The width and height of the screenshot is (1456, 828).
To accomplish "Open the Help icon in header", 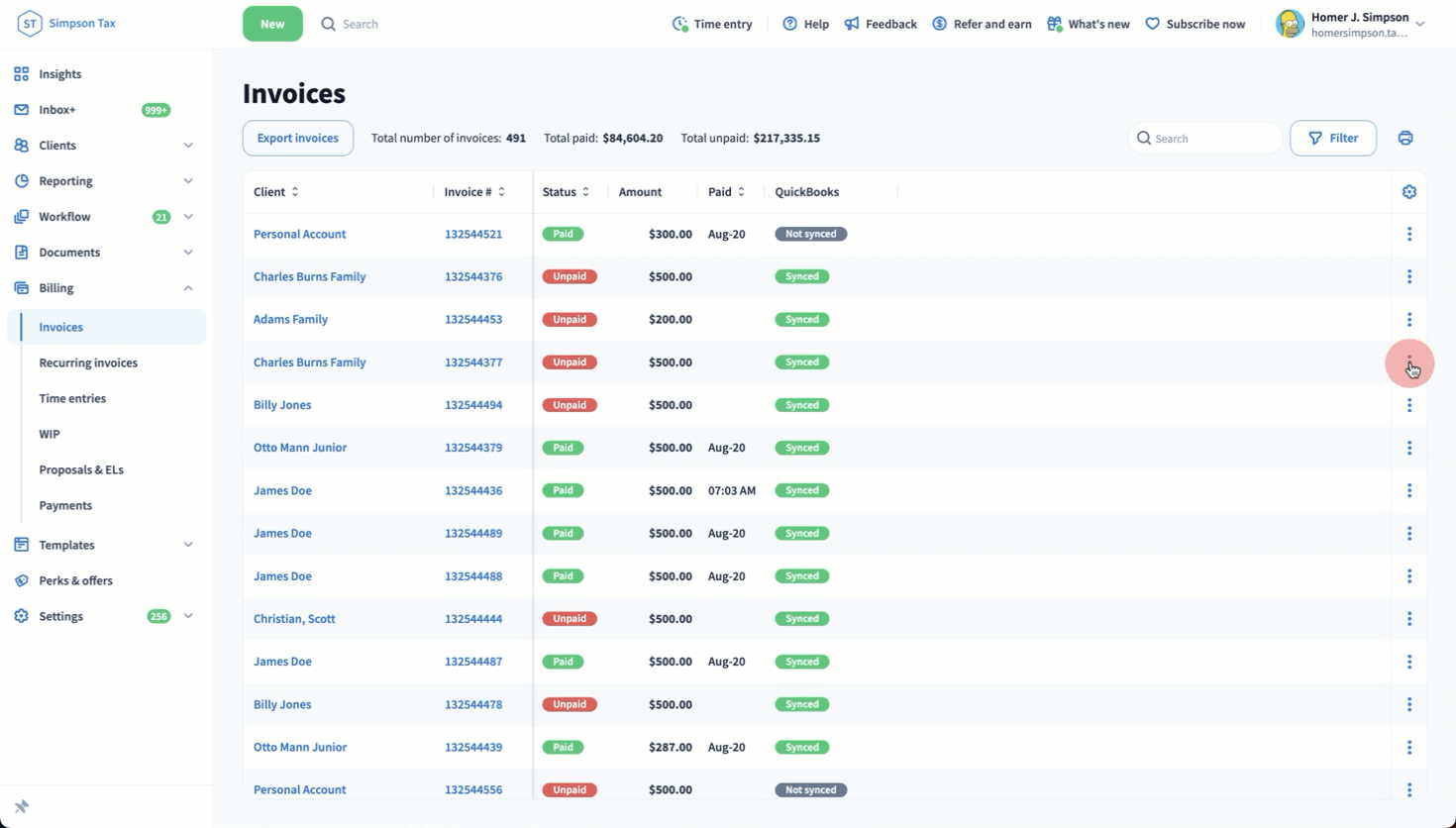I will click(789, 24).
